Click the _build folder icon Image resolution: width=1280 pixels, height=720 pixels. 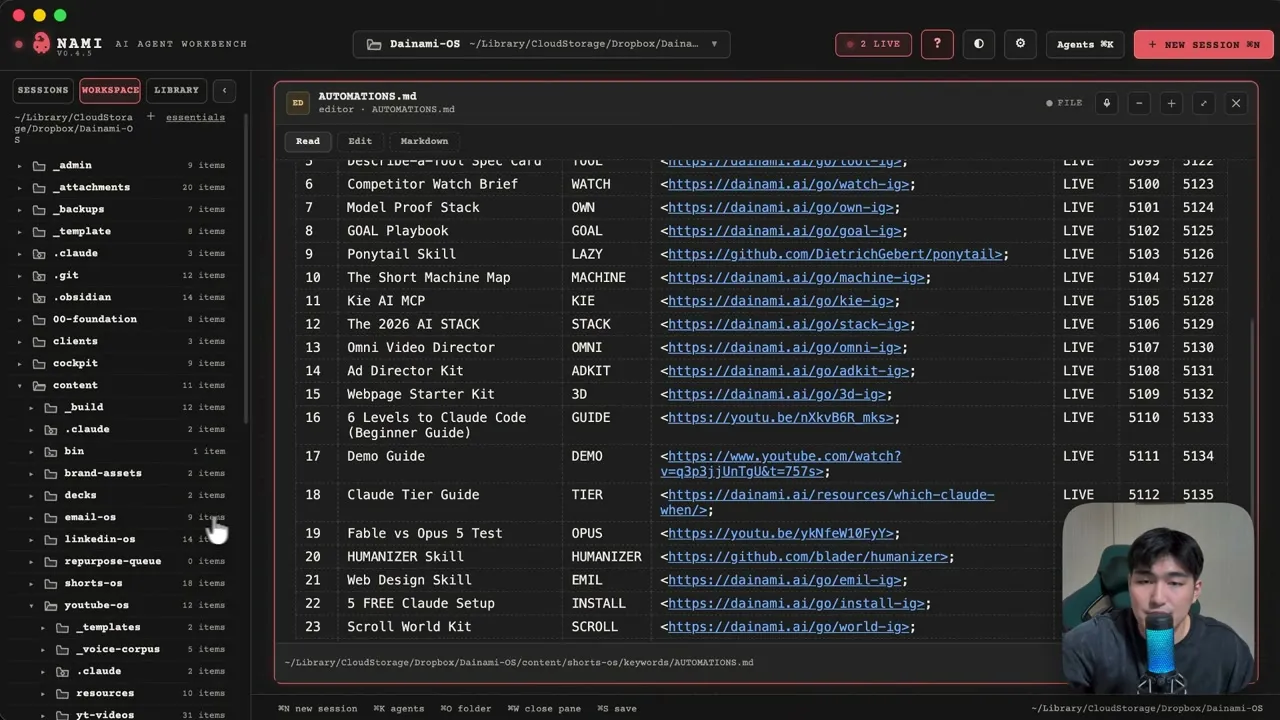tap(51, 407)
